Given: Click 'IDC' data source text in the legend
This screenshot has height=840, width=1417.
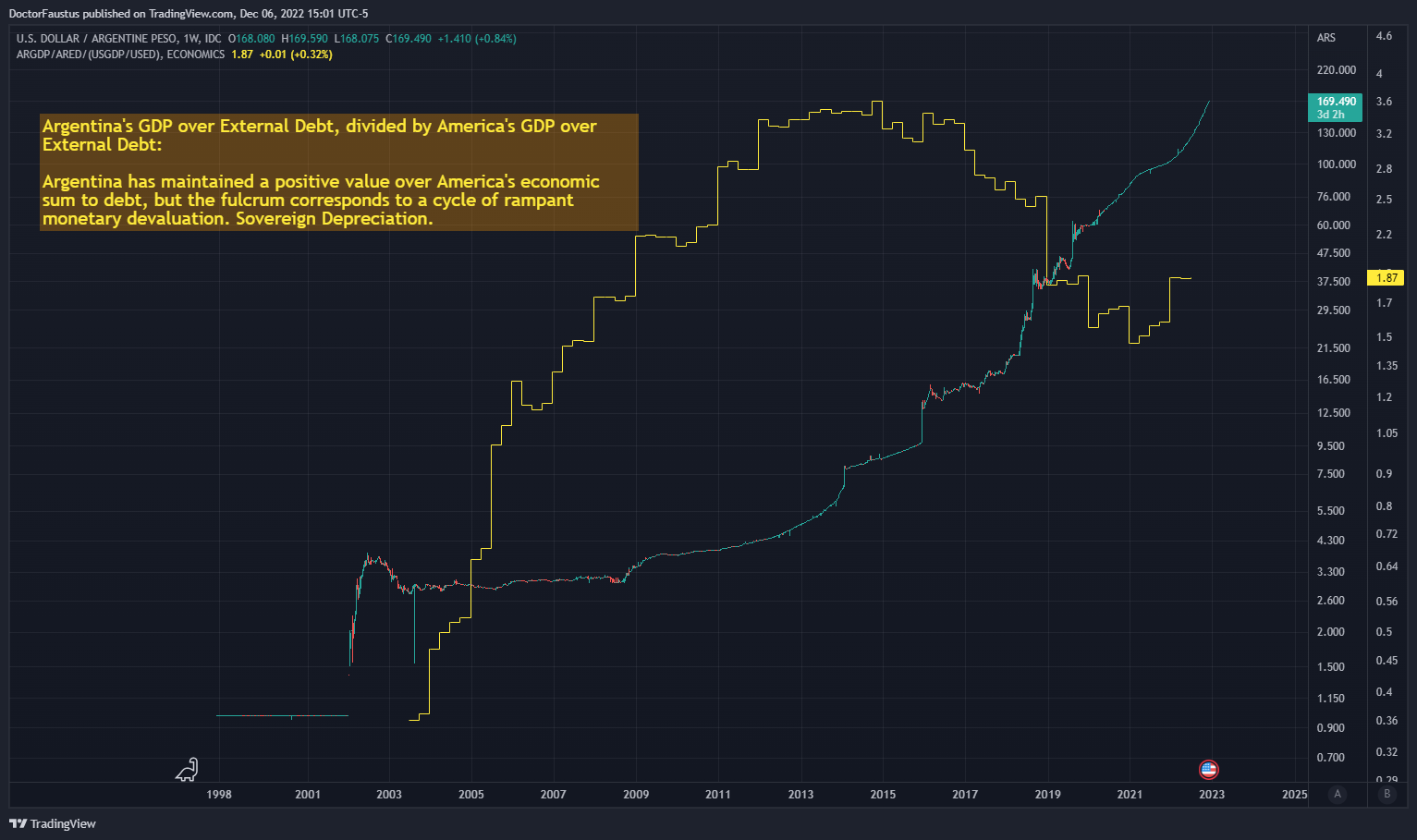Looking at the screenshot, I should [x=213, y=39].
